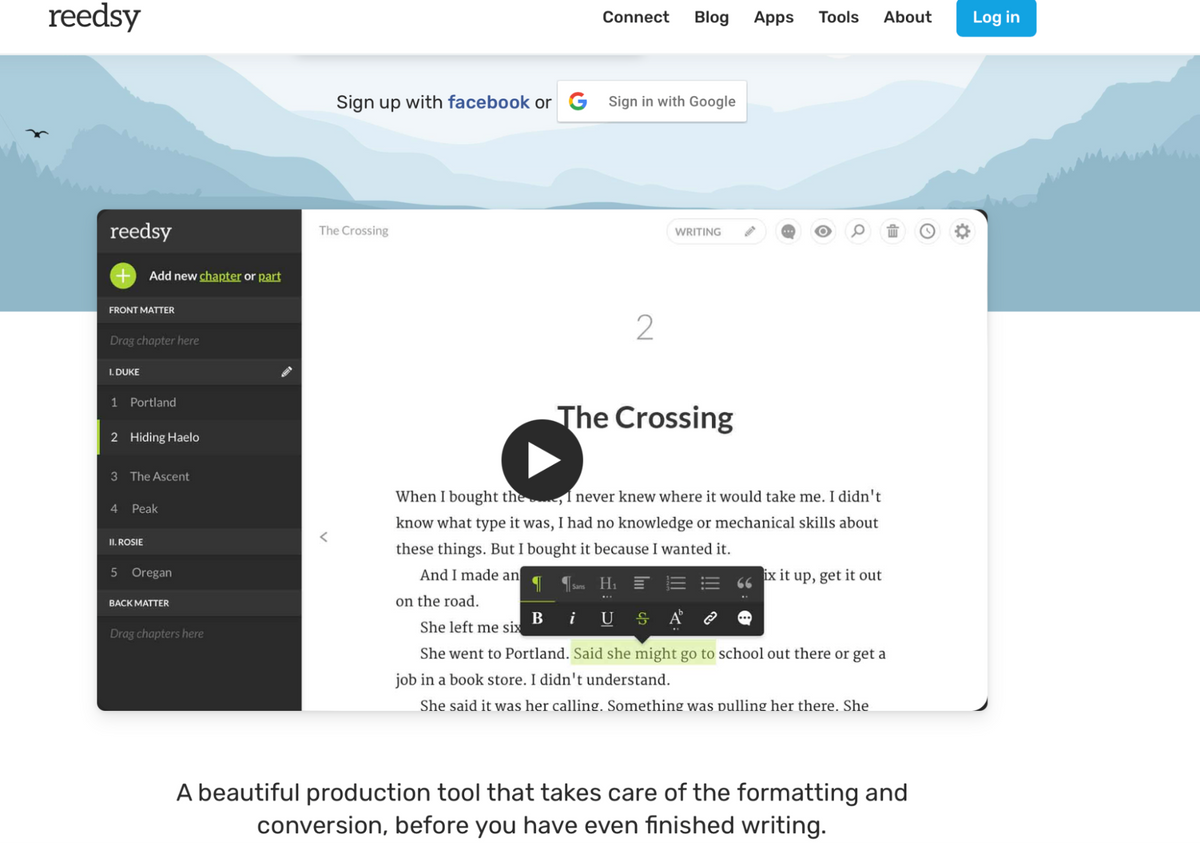Open the Apps menu item
This screenshot has width=1200, height=843.
pyautogui.click(x=773, y=17)
